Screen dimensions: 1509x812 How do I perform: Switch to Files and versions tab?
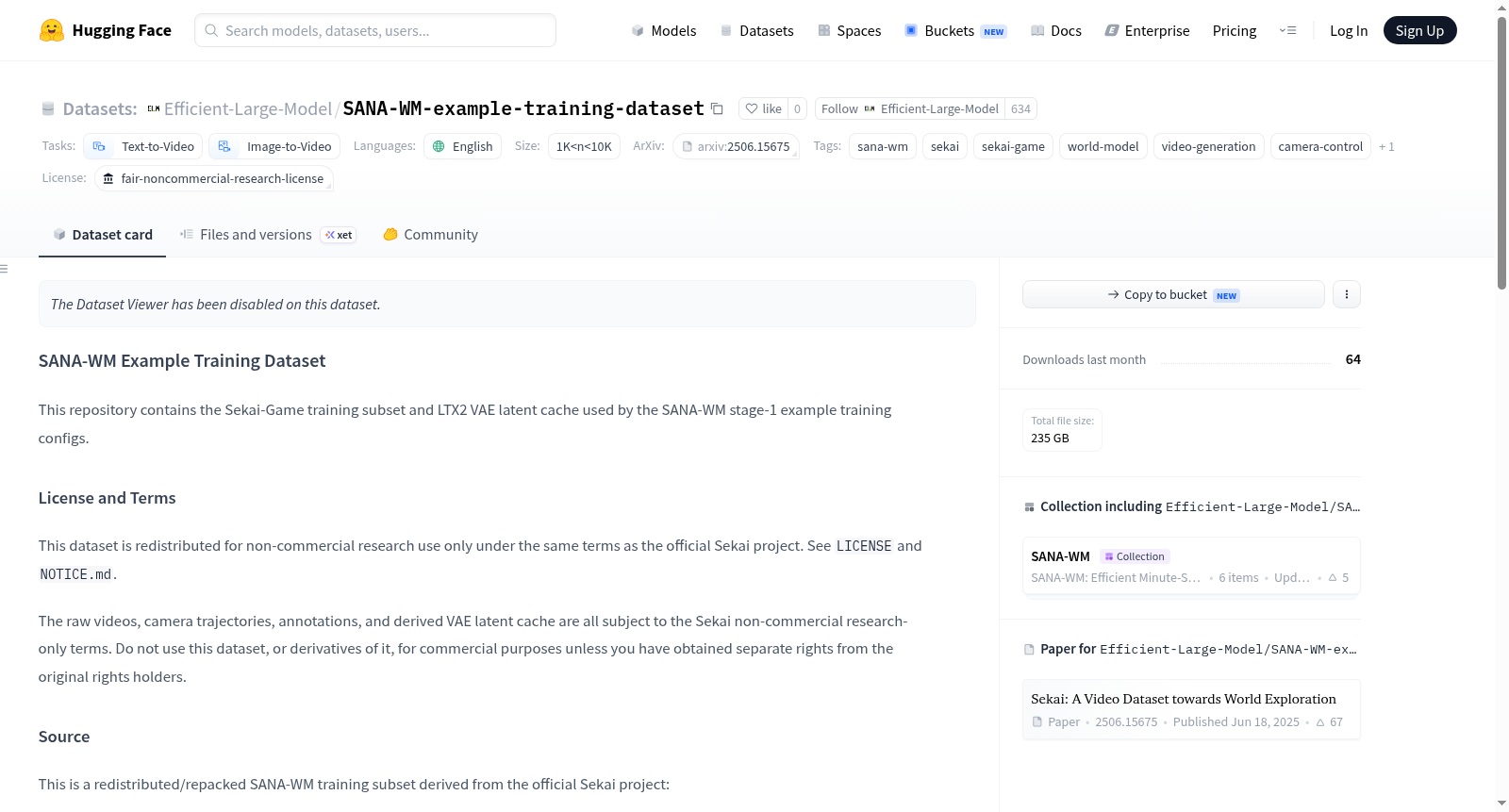point(268,235)
